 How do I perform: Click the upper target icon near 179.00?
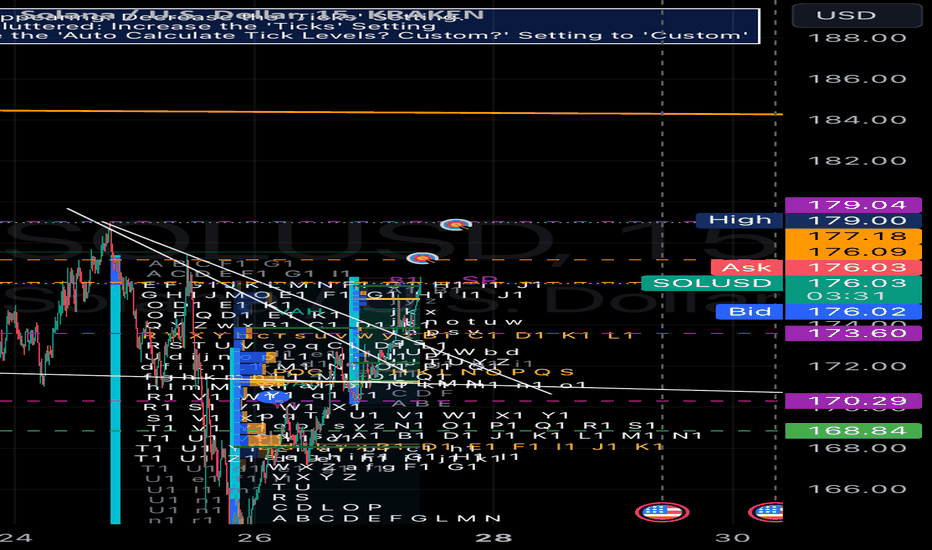click(456, 224)
